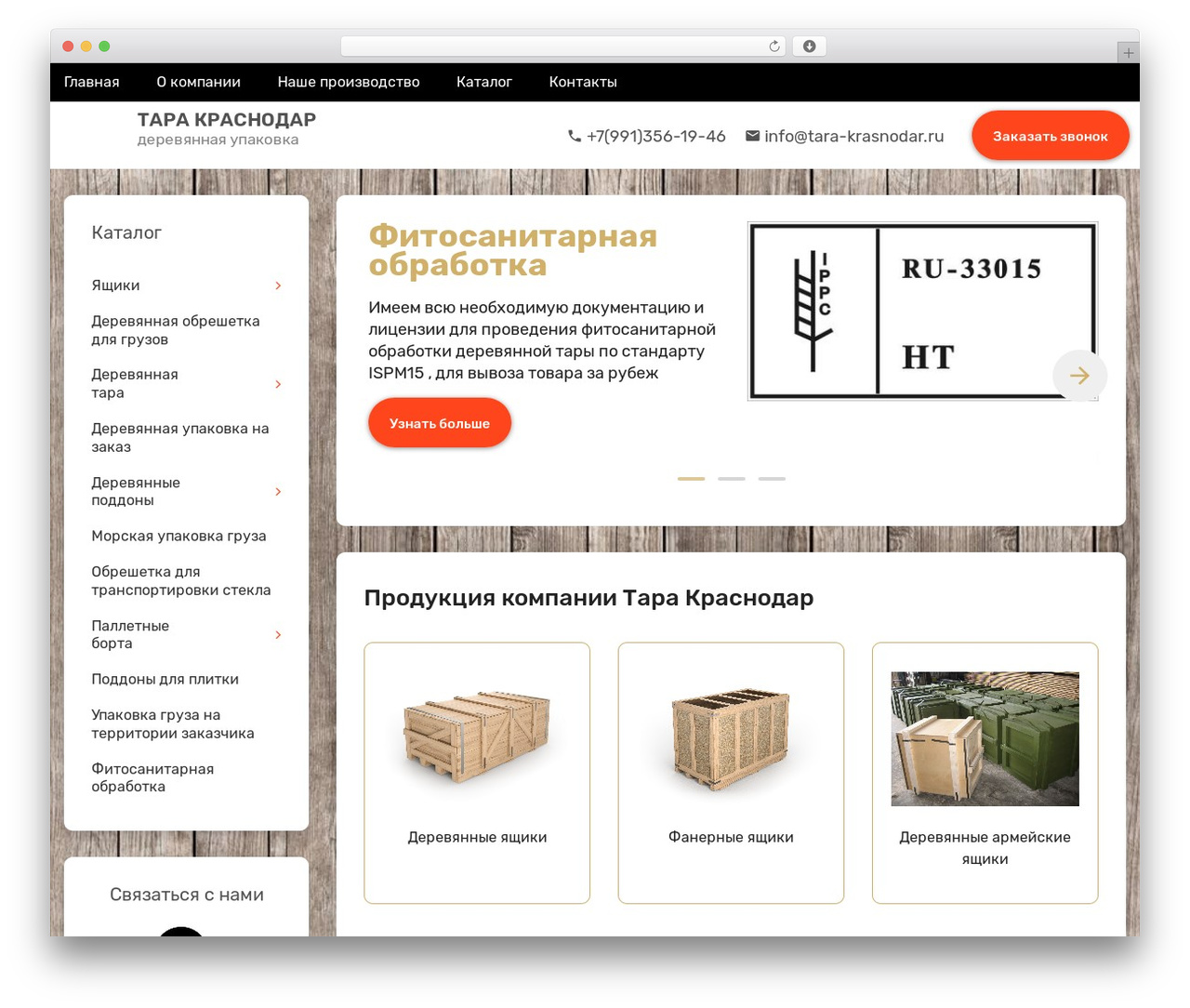Open the О компании menu item

point(198,82)
